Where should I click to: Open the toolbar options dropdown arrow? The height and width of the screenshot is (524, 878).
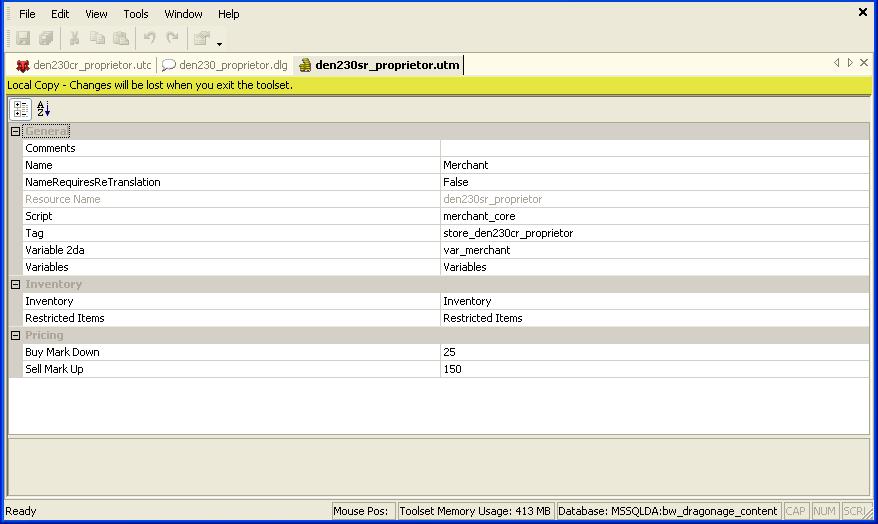click(x=219, y=43)
